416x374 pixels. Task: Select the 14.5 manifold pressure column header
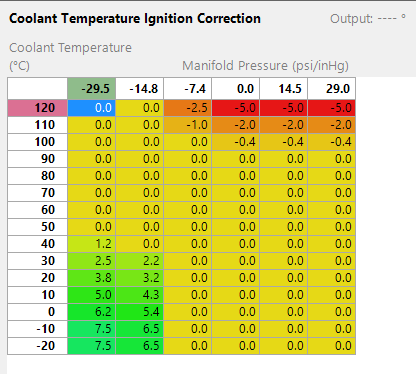(x=284, y=89)
